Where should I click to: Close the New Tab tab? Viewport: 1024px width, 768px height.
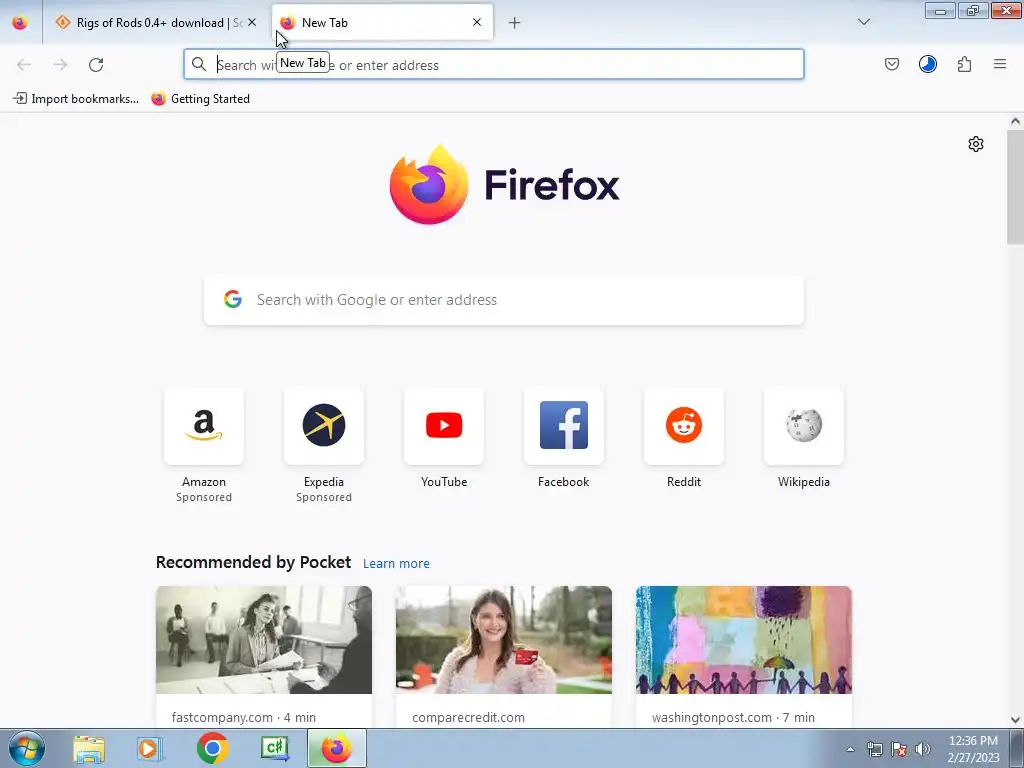click(477, 23)
